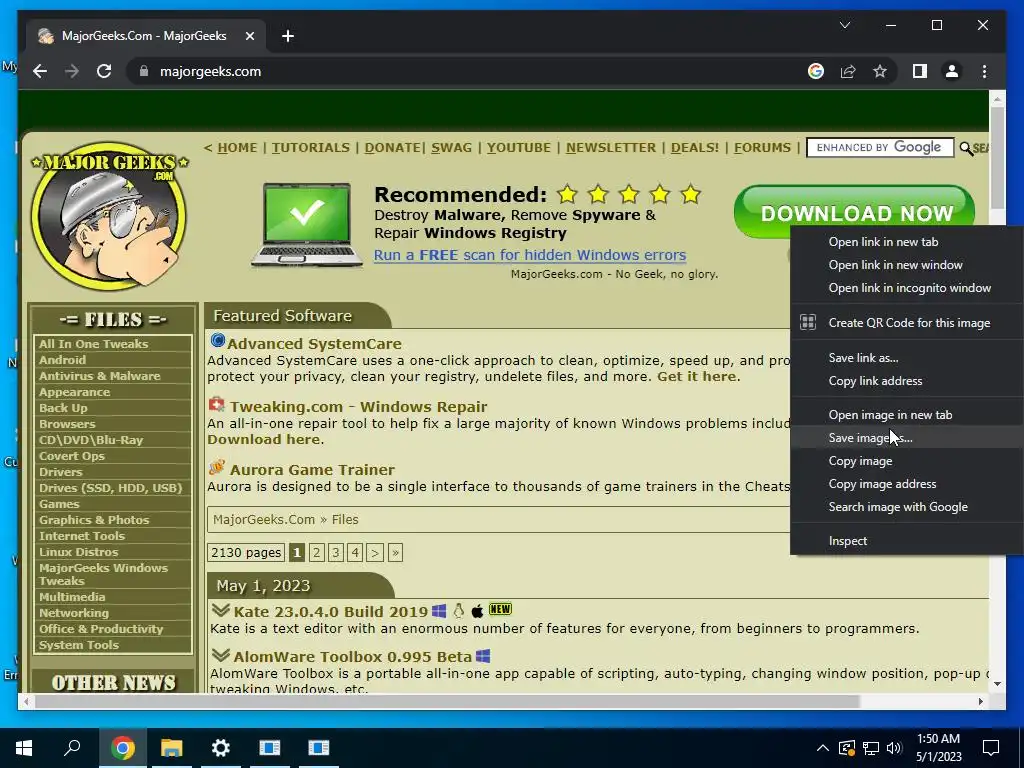This screenshot has width=1024, height=768.
Task: Open the NEWSLETTER nav link
Action: click(611, 148)
